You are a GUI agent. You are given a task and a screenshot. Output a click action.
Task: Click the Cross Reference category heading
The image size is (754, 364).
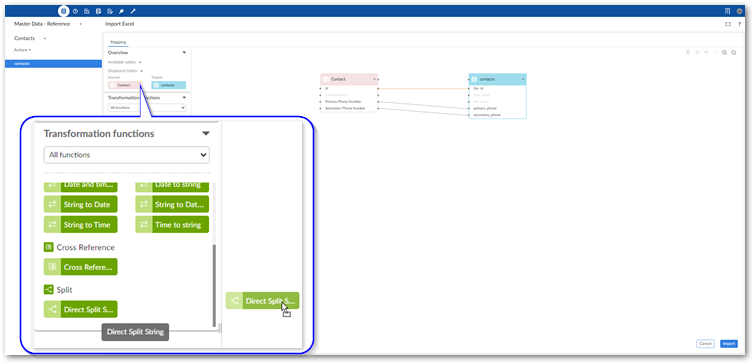[x=79, y=247]
